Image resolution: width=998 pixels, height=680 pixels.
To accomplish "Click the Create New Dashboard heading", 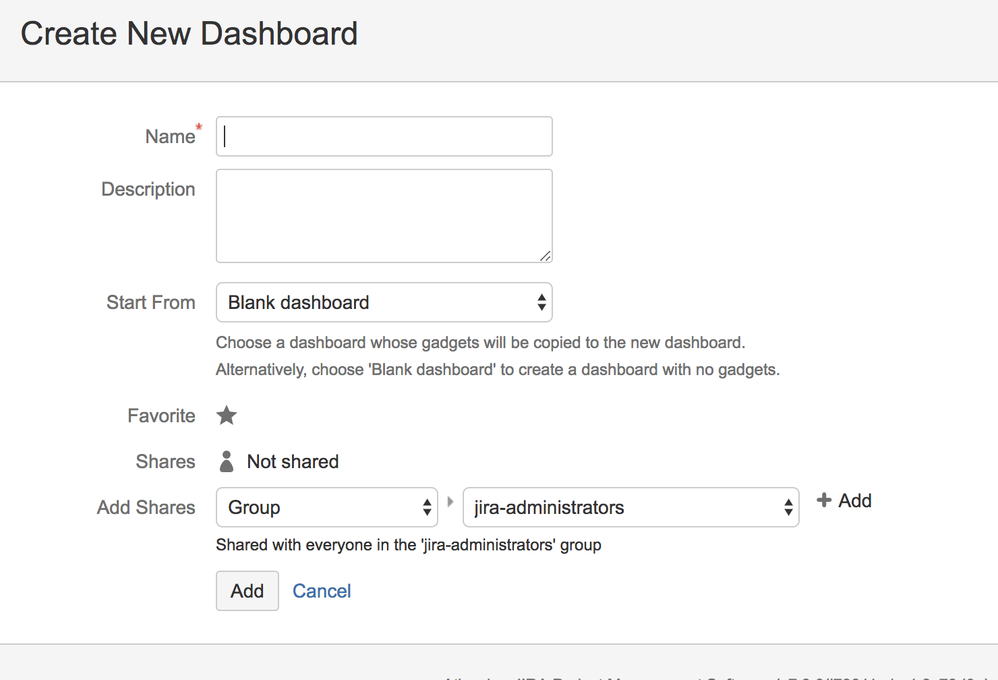I will pyautogui.click(x=189, y=33).
